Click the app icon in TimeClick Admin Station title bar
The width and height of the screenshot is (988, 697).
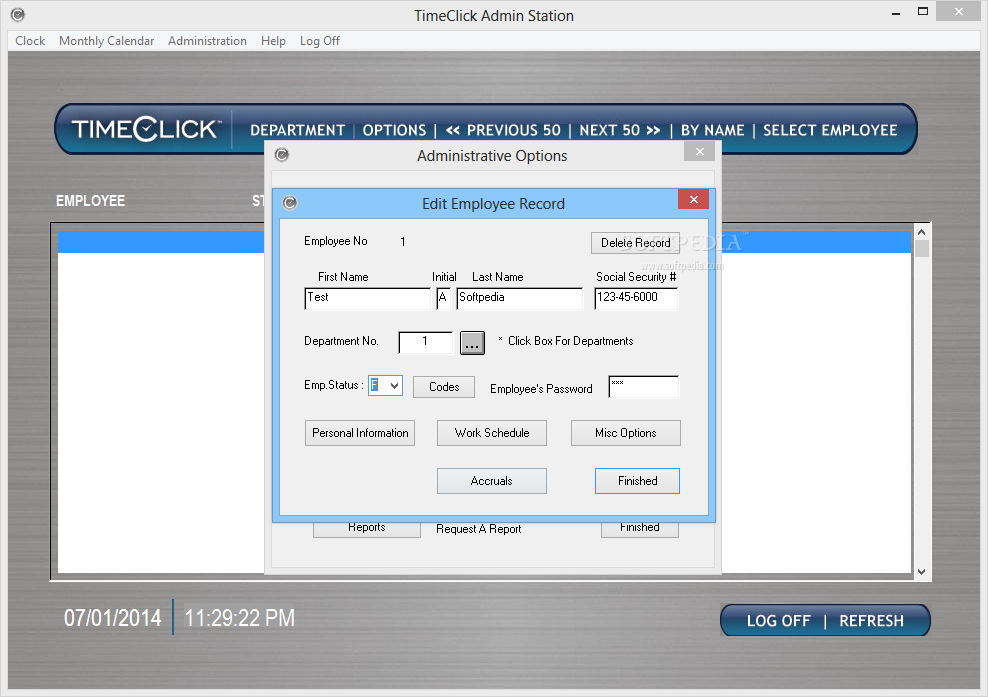pos(18,14)
